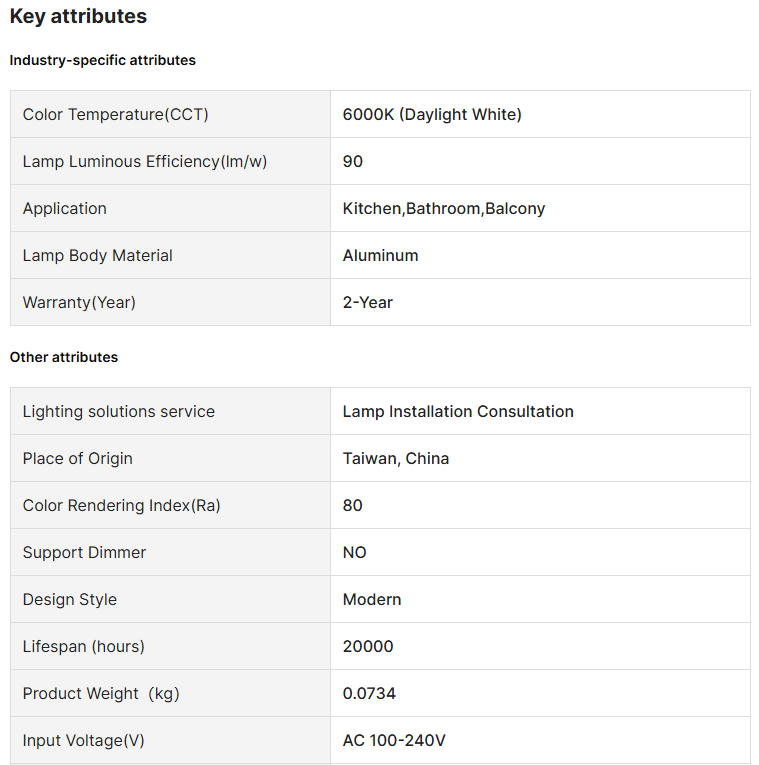Click the Color Temperature(CCT) label
Viewport: 759px width, 765px height.
[115, 114]
